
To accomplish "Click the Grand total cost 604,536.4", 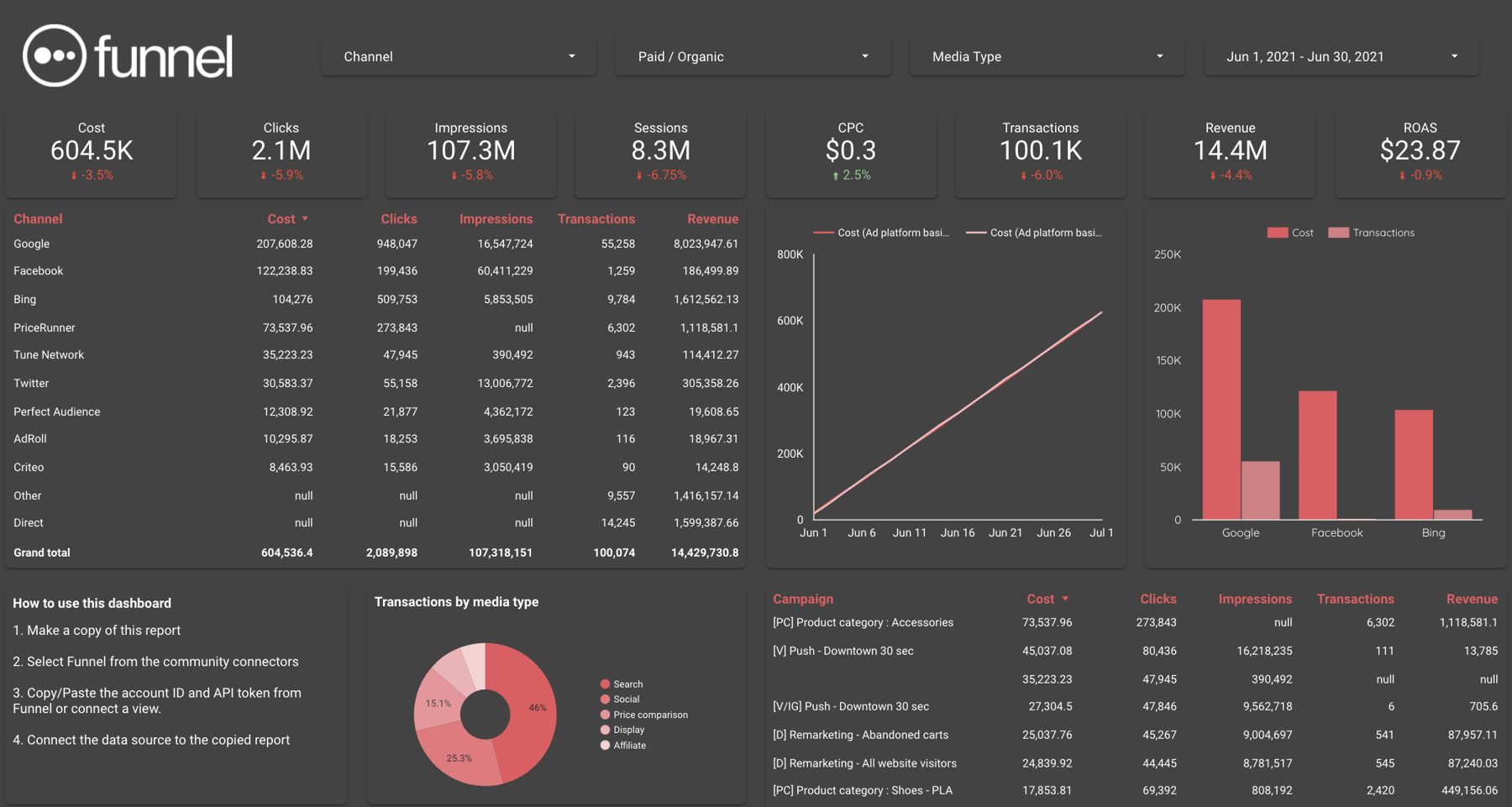I will (x=287, y=553).
